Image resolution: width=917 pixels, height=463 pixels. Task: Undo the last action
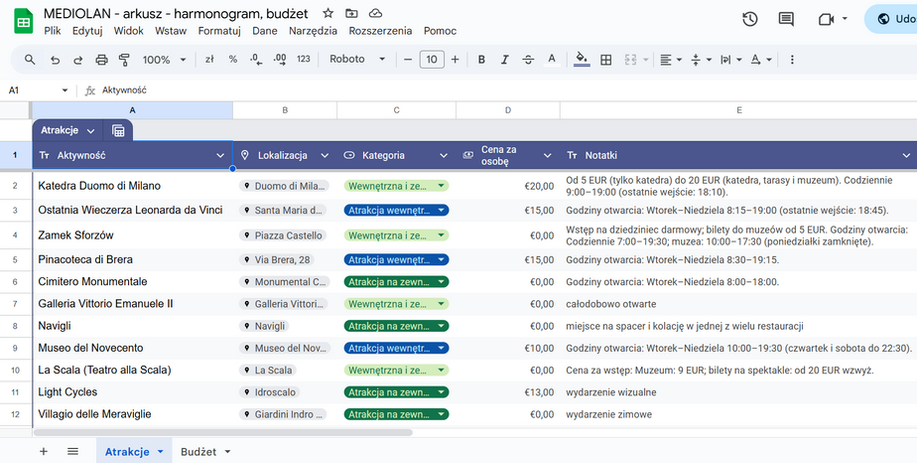[55, 60]
